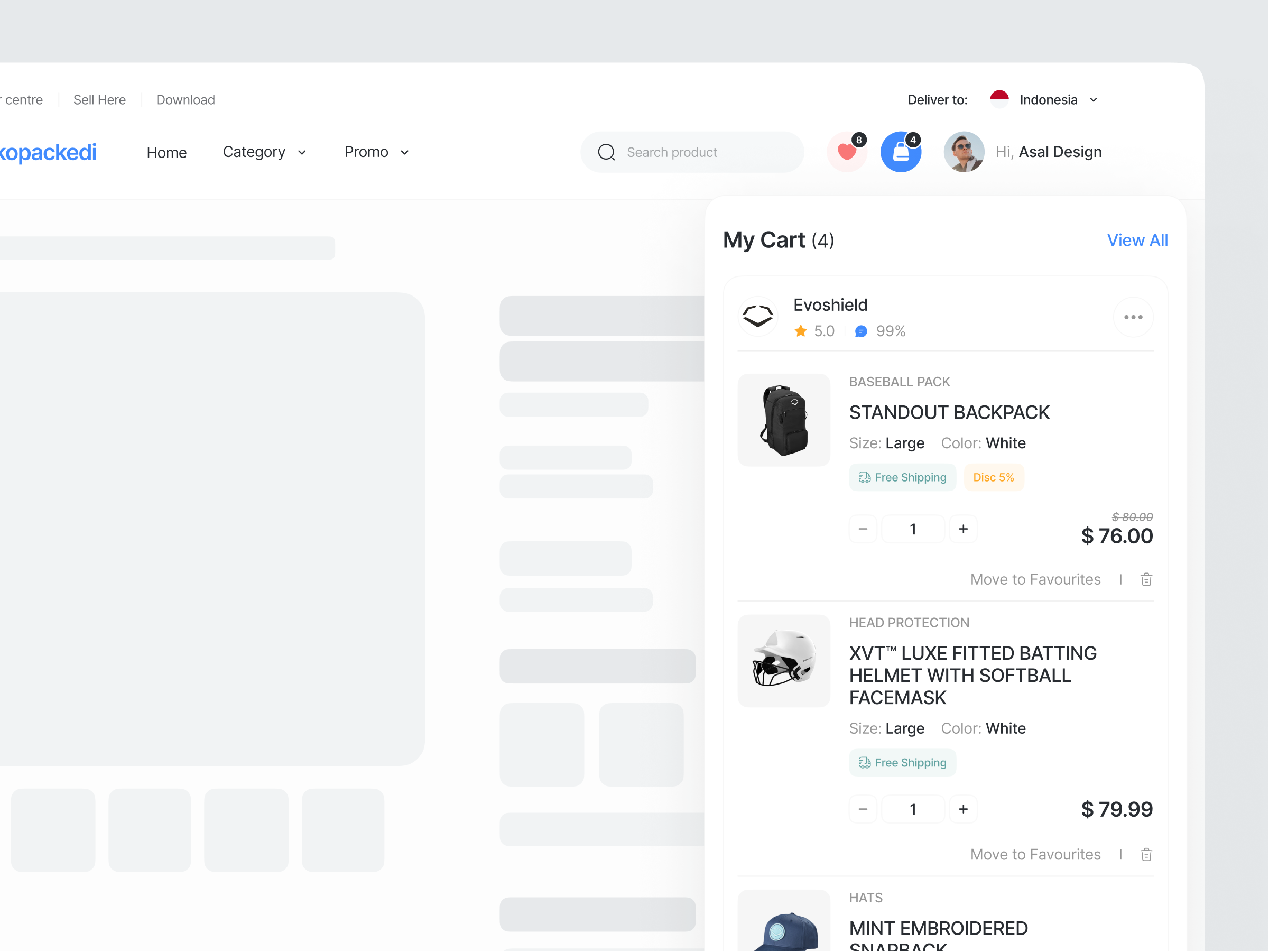
Task: Open the Asal Design profile avatar
Action: [x=964, y=152]
